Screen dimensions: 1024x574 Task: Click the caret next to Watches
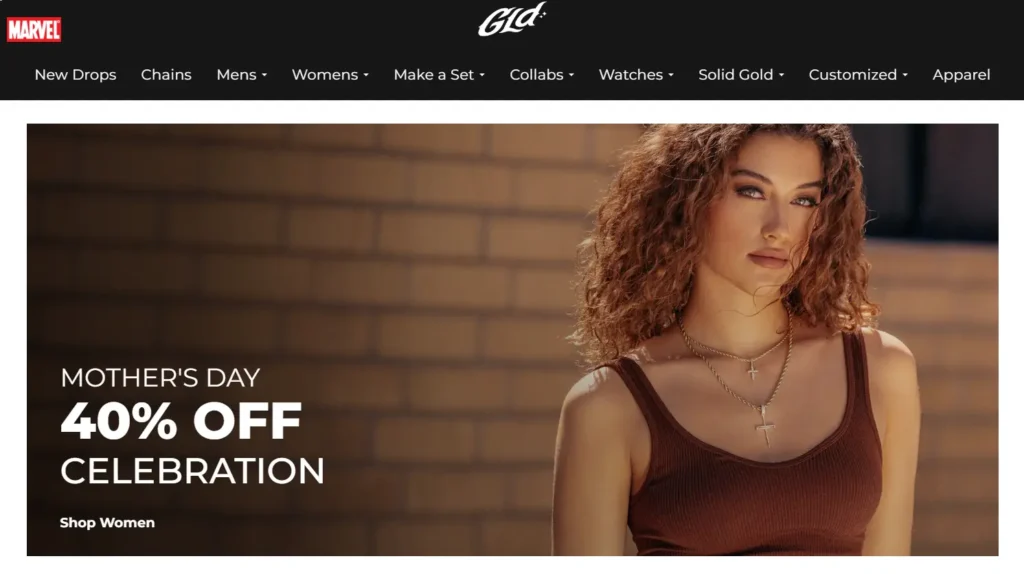coord(671,75)
